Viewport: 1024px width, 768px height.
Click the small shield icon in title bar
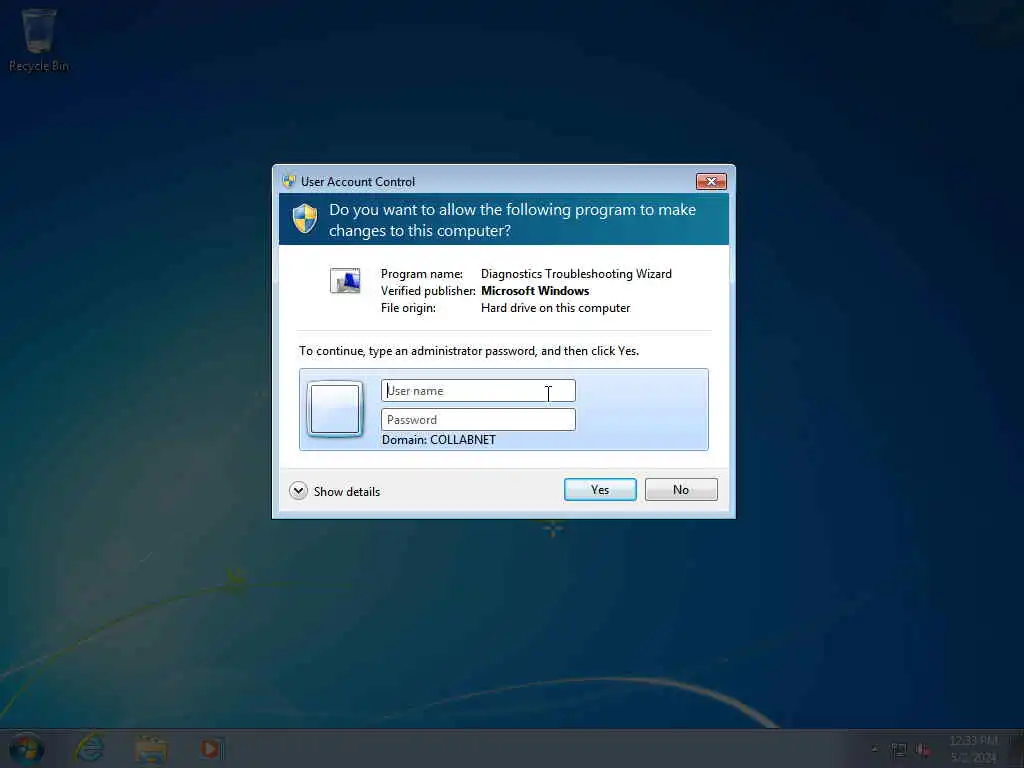coord(289,181)
